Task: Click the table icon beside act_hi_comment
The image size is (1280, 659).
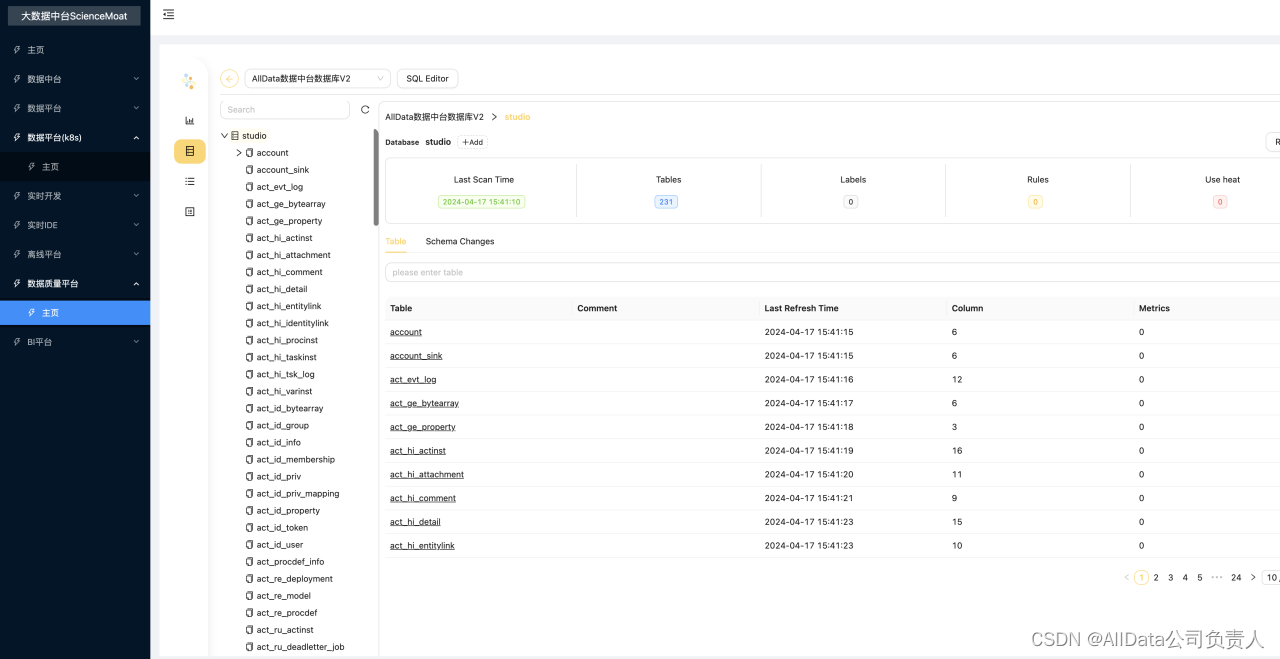Action: pyautogui.click(x=250, y=272)
